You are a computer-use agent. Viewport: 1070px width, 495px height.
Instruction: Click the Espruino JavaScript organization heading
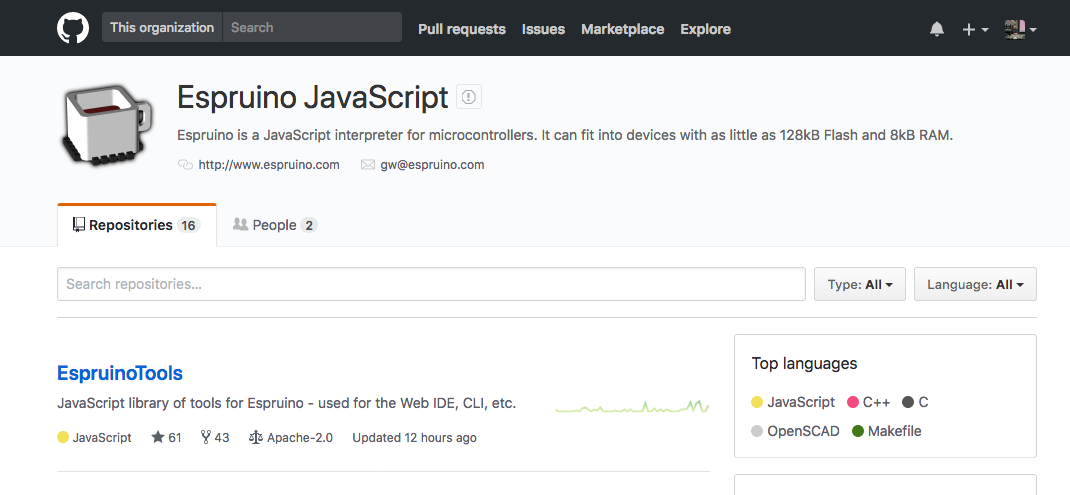click(x=313, y=97)
